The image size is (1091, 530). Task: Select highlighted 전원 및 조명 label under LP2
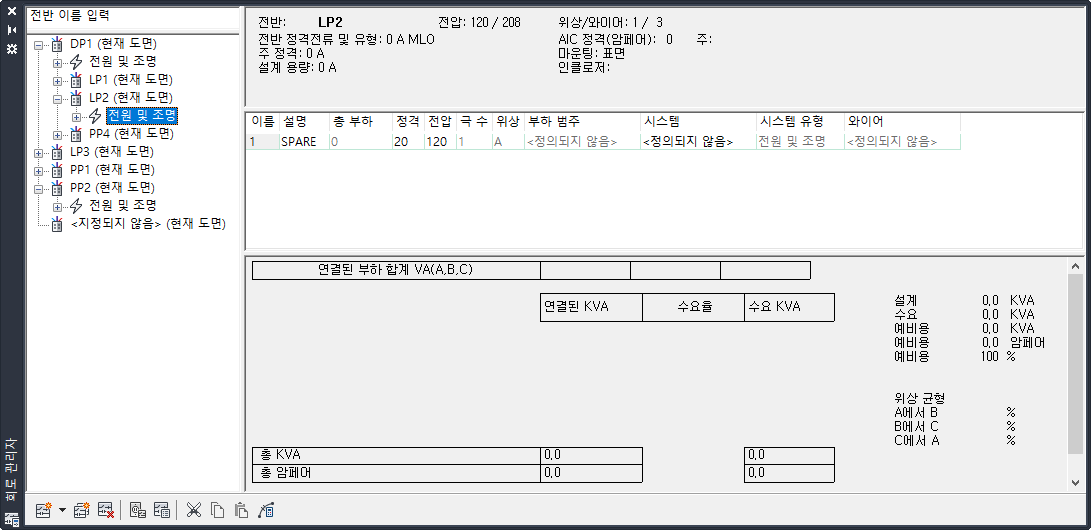click(x=141, y=115)
